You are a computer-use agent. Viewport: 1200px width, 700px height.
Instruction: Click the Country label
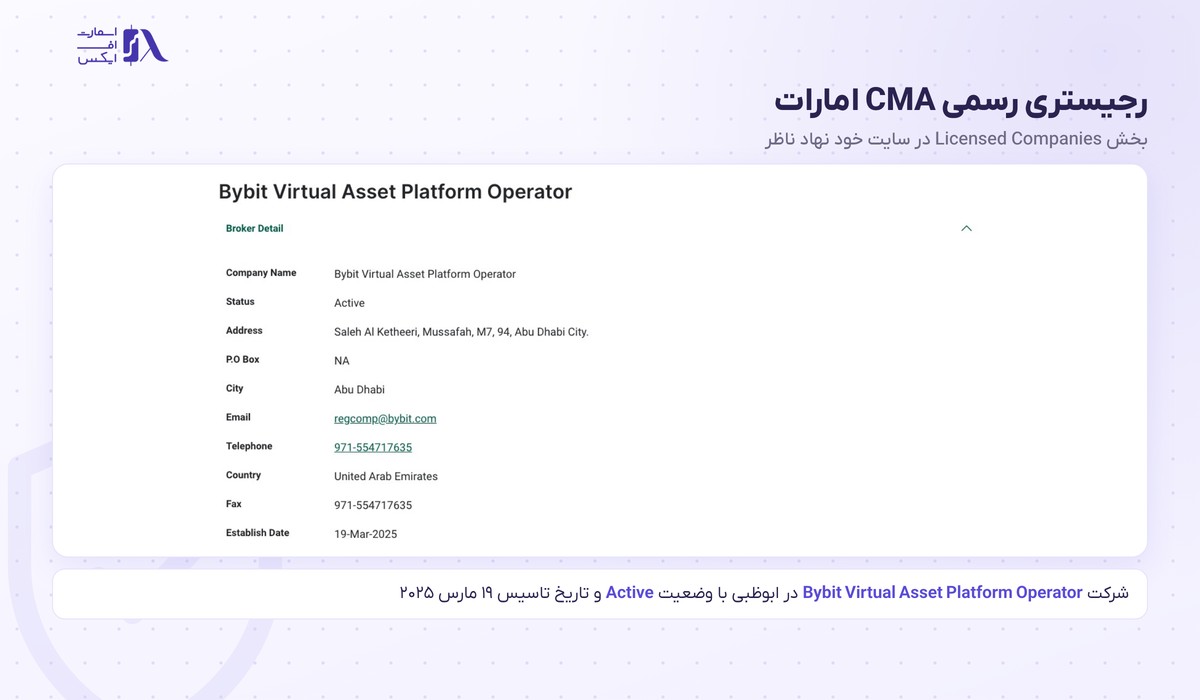tap(243, 476)
